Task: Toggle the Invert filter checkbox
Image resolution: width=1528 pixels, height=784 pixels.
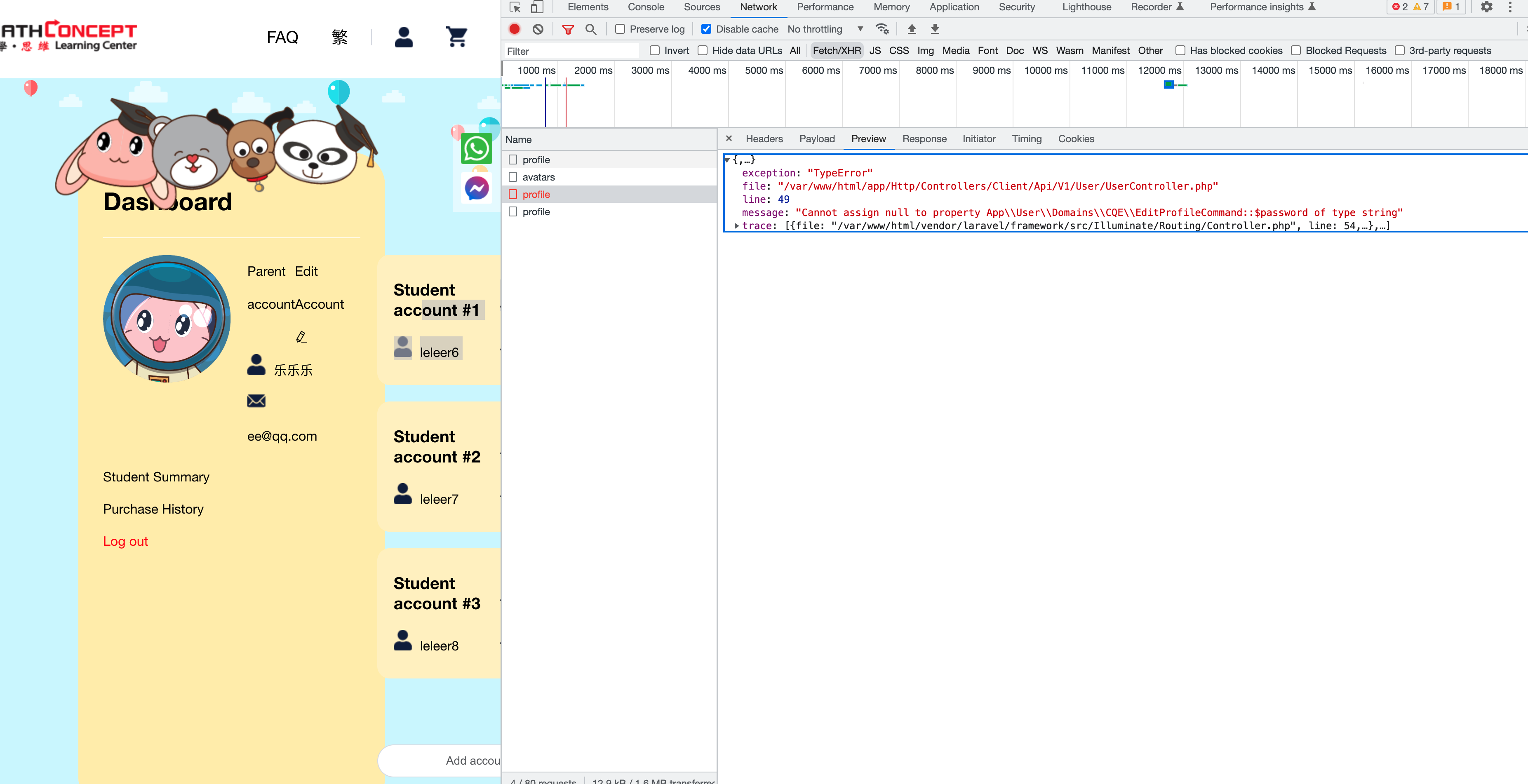Action: click(x=654, y=50)
